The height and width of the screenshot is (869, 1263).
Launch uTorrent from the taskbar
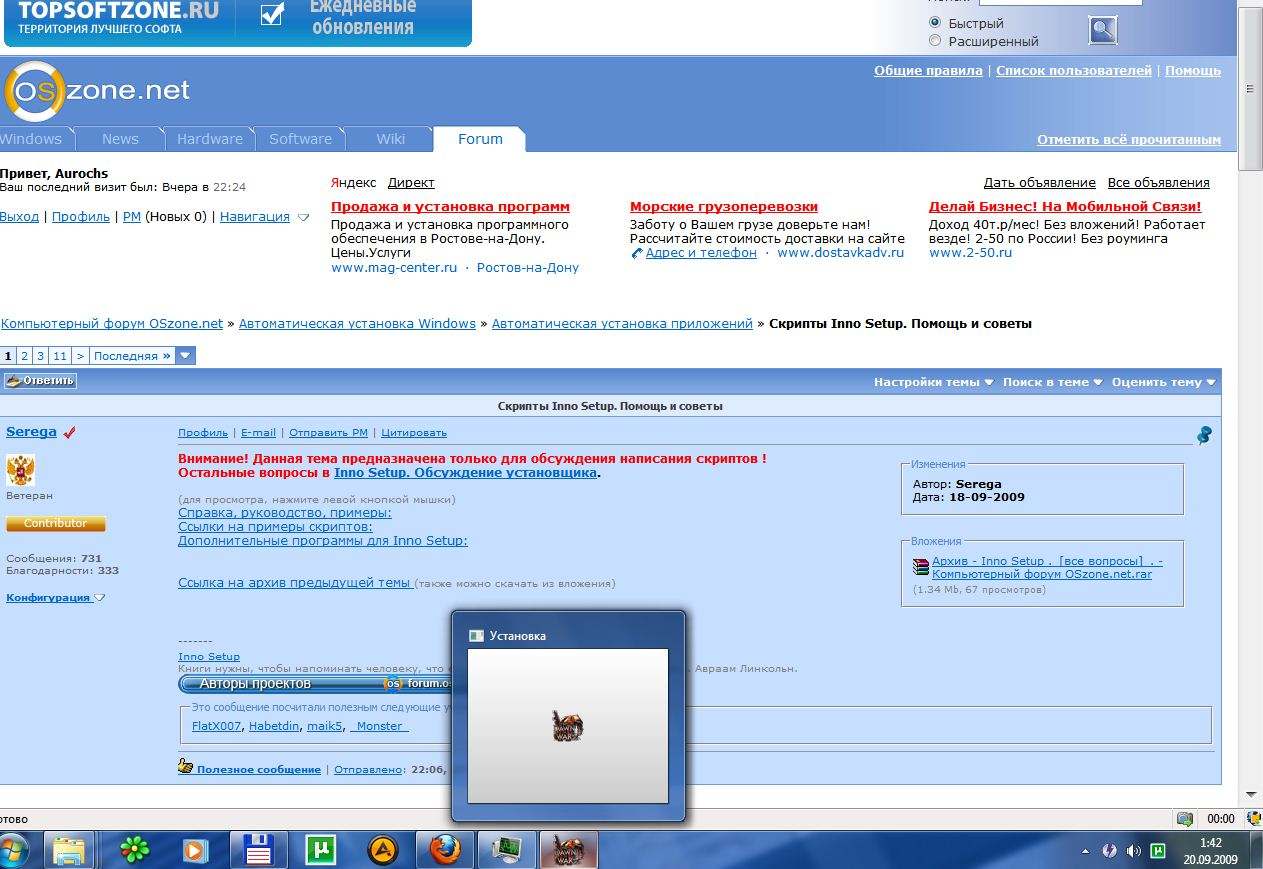320,850
